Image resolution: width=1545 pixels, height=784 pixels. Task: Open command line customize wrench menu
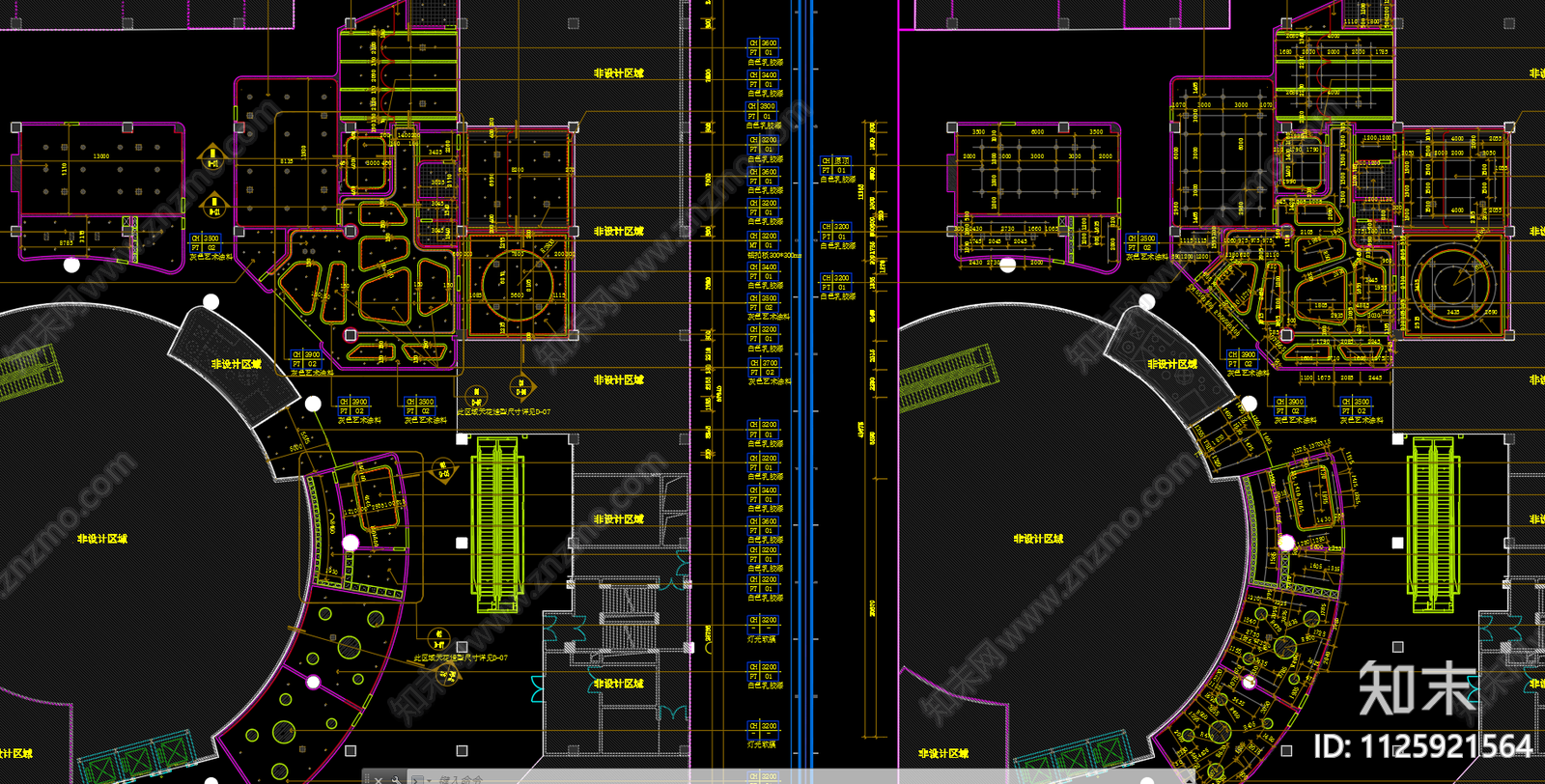395,780
